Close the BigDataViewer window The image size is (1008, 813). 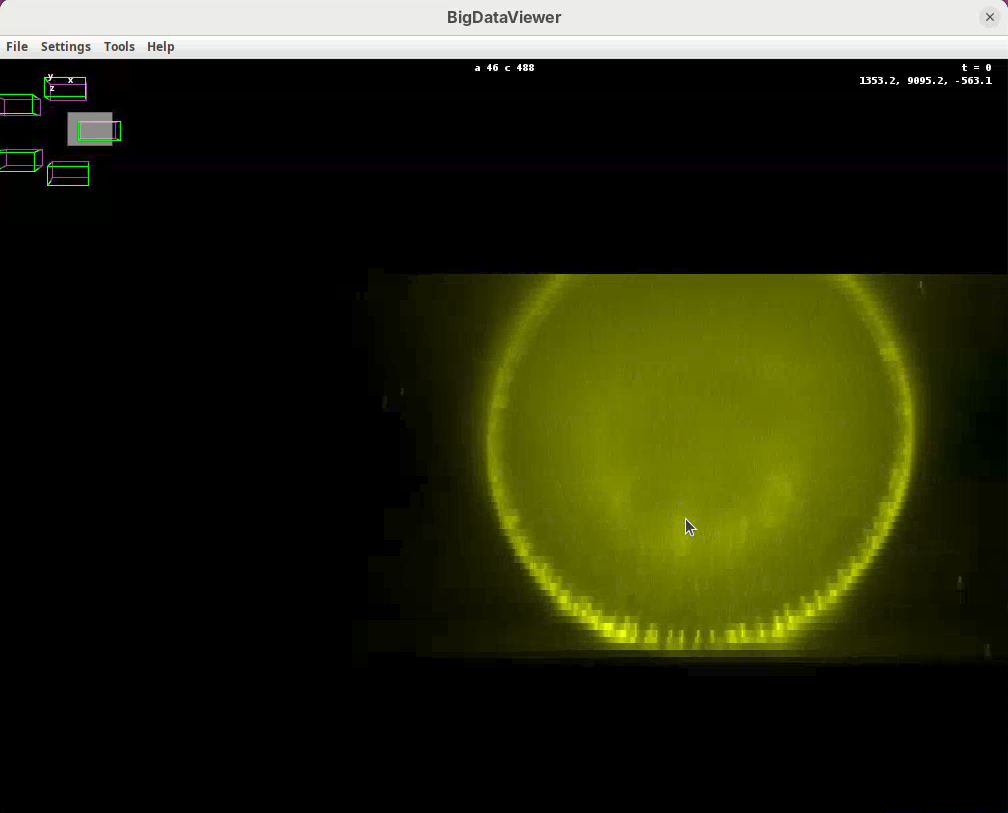pyautogui.click(x=989, y=17)
